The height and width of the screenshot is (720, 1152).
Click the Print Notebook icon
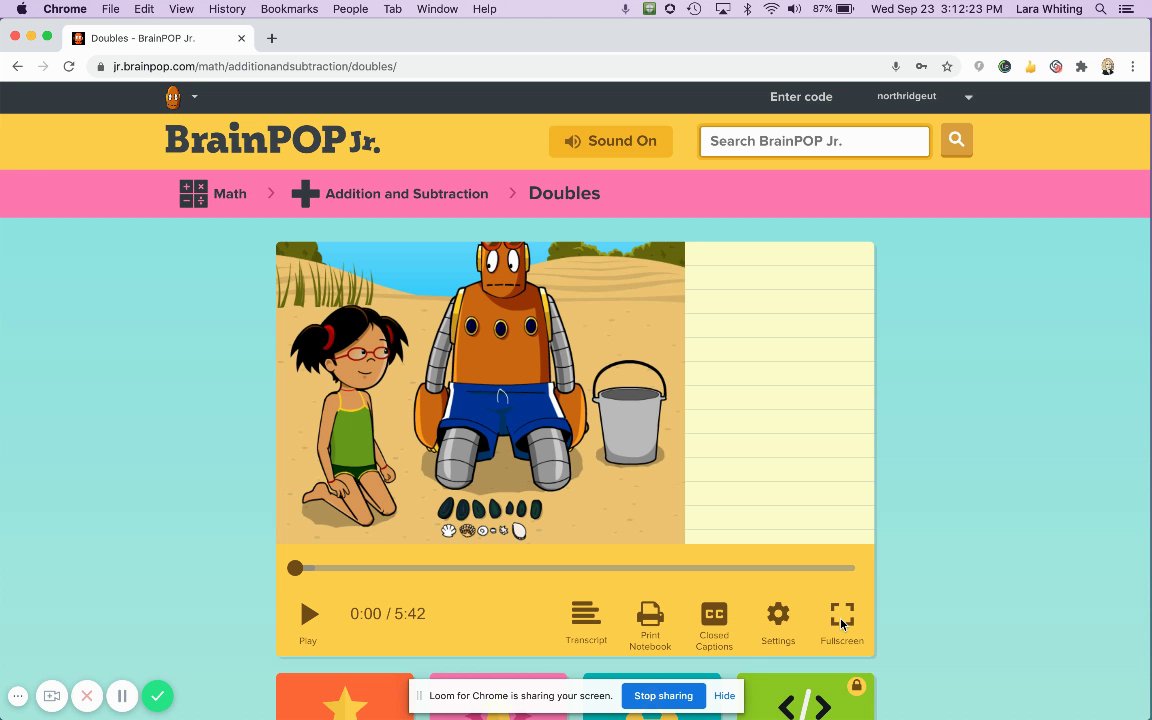pyautogui.click(x=650, y=613)
